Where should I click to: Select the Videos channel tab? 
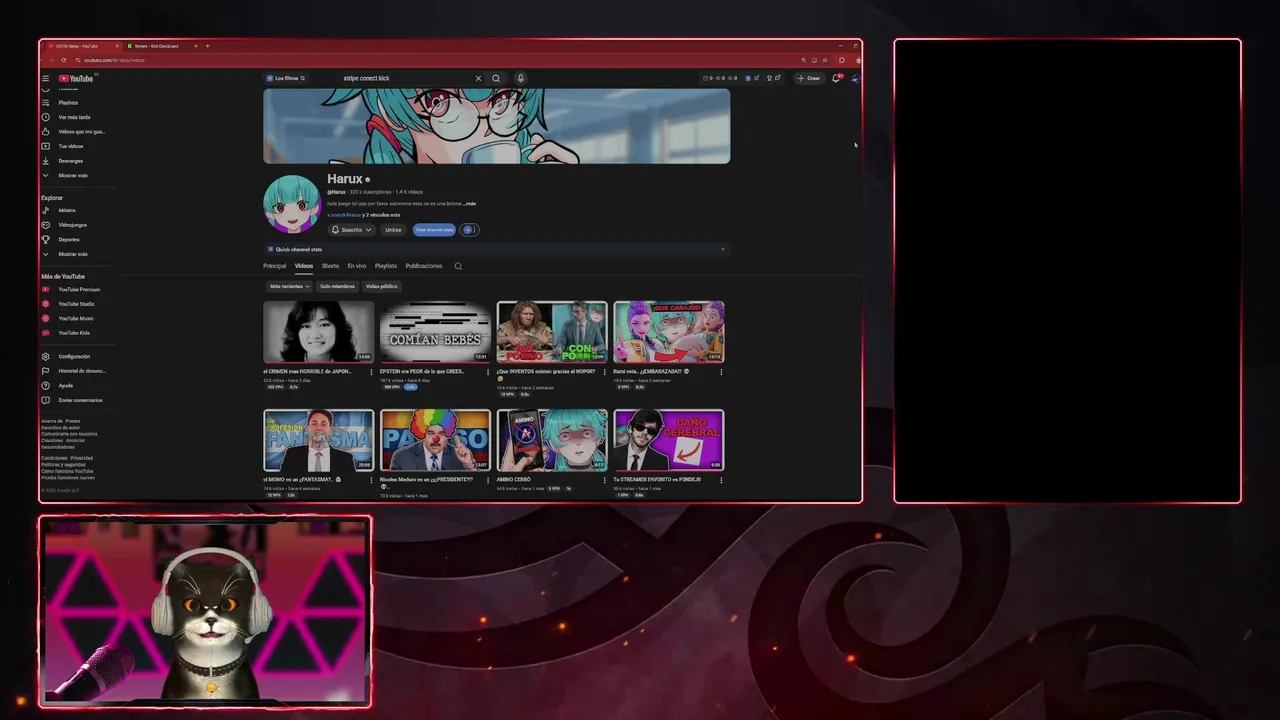click(304, 266)
